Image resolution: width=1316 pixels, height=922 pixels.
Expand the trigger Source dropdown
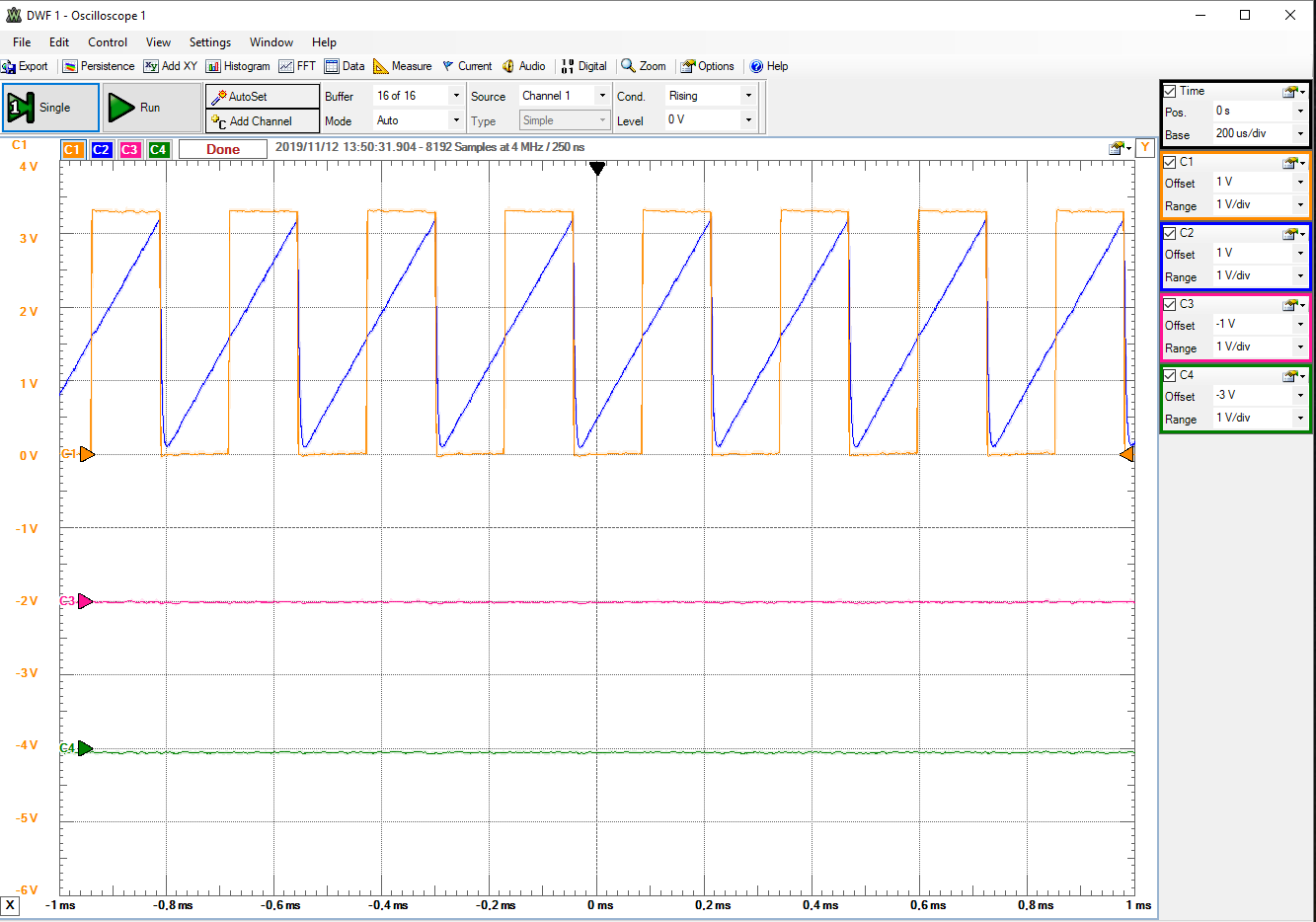pos(602,96)
